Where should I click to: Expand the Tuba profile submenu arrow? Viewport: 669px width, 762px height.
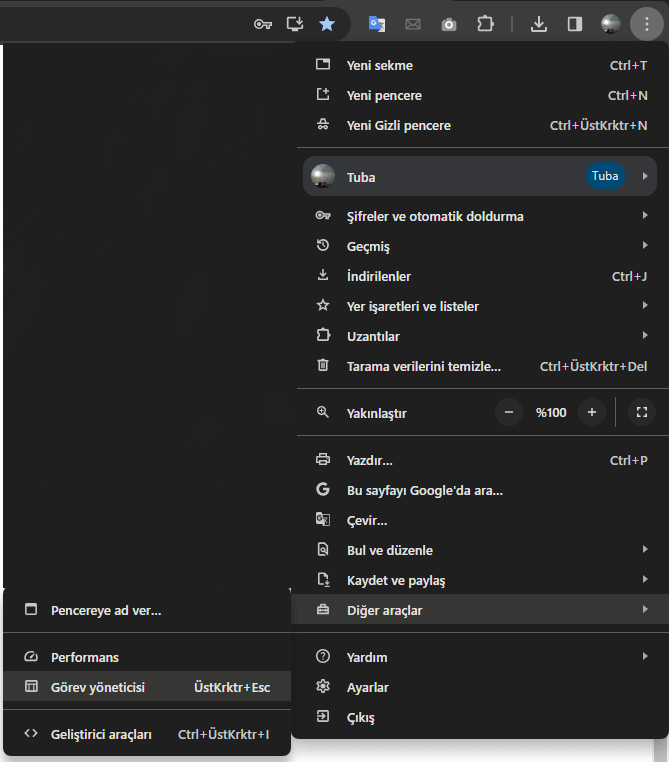pyautogui.click(x=645, y=176)
